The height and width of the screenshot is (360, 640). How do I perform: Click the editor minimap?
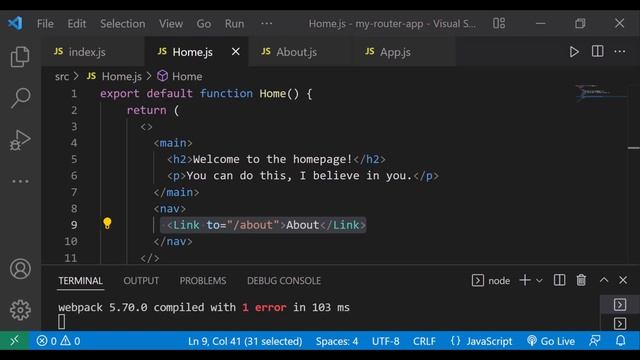600,92
